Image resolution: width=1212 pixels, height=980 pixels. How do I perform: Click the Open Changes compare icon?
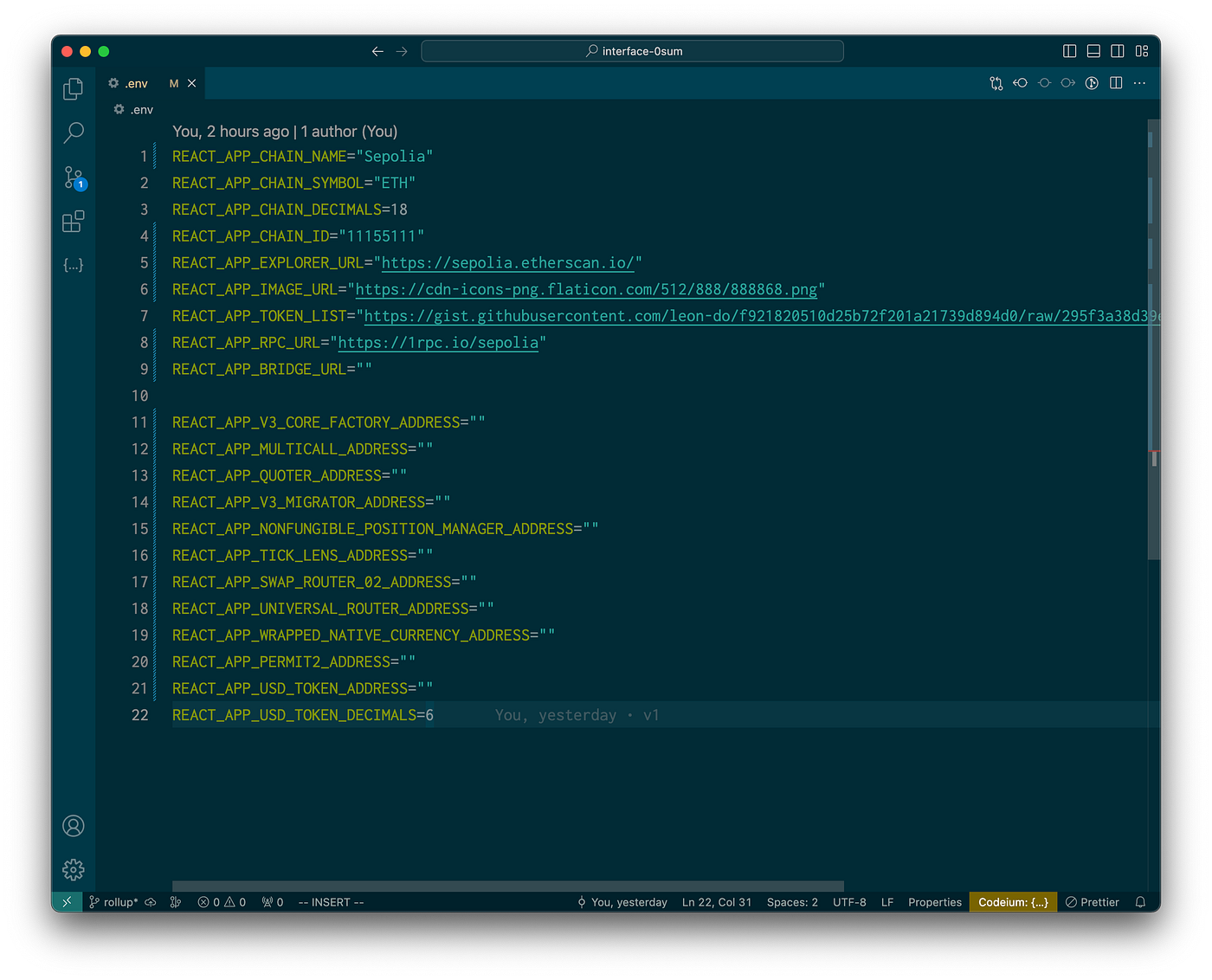coord(996,83)
